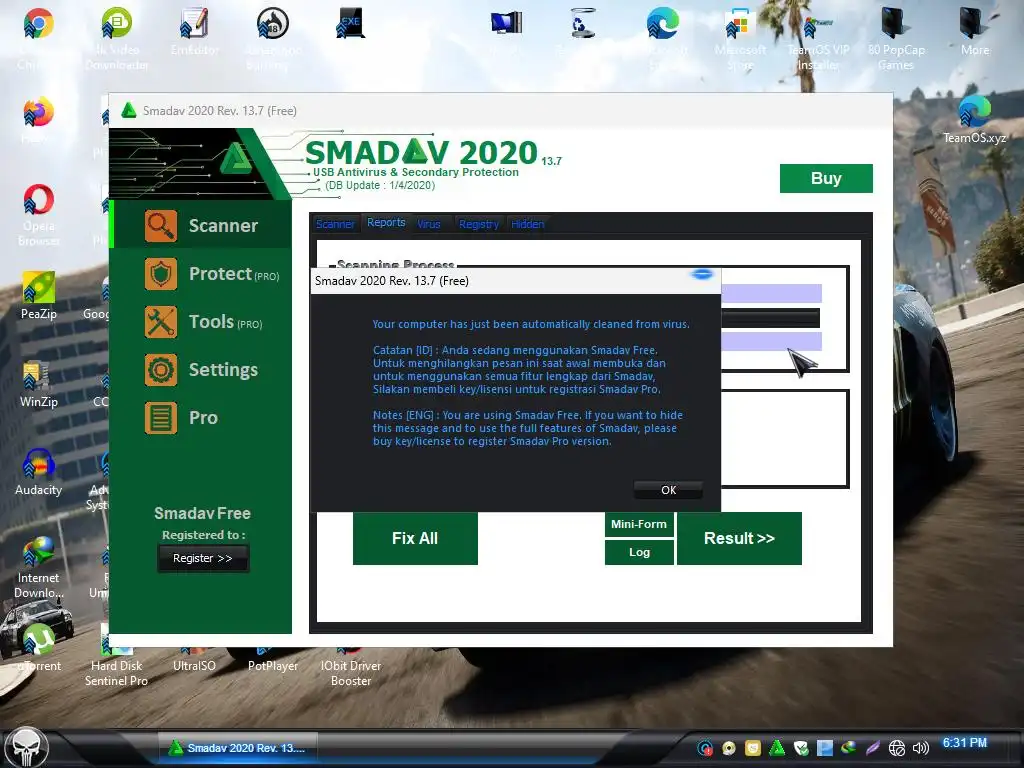This screenshot has height=768, width=1024.
Task: Click the Smadav green tray icon
Action: click(777, 748)
